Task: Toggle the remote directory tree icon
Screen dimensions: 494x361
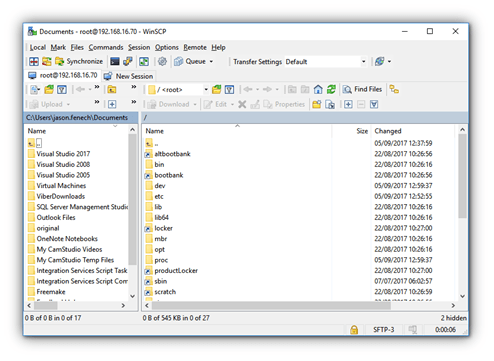Action: point(394,89)
